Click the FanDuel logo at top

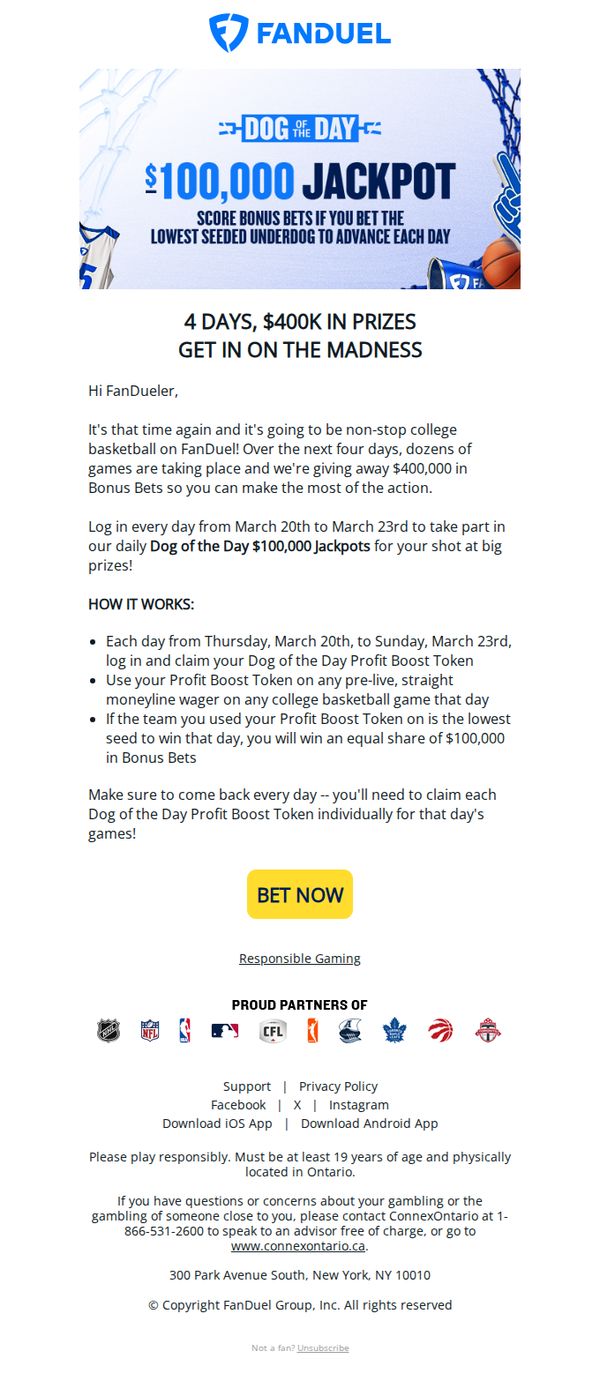tap(300, 33)
